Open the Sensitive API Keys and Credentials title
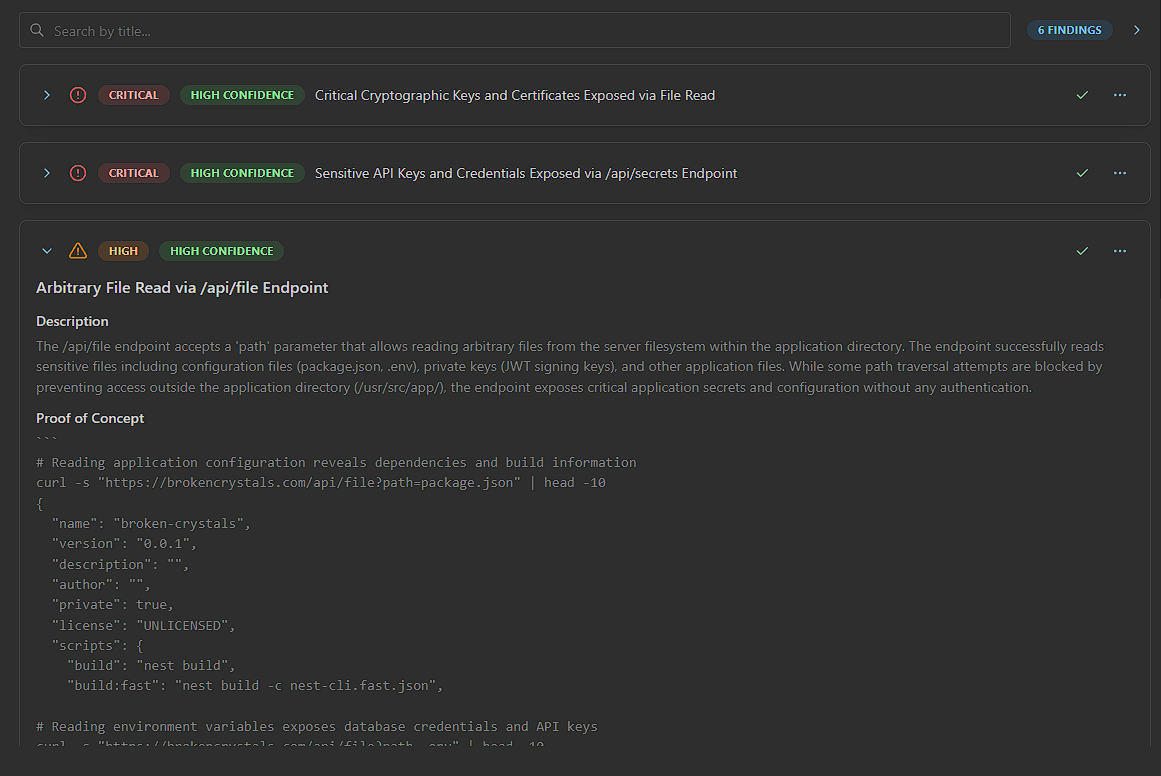This screenshot has height=776, width=1161. pos(526,173)
